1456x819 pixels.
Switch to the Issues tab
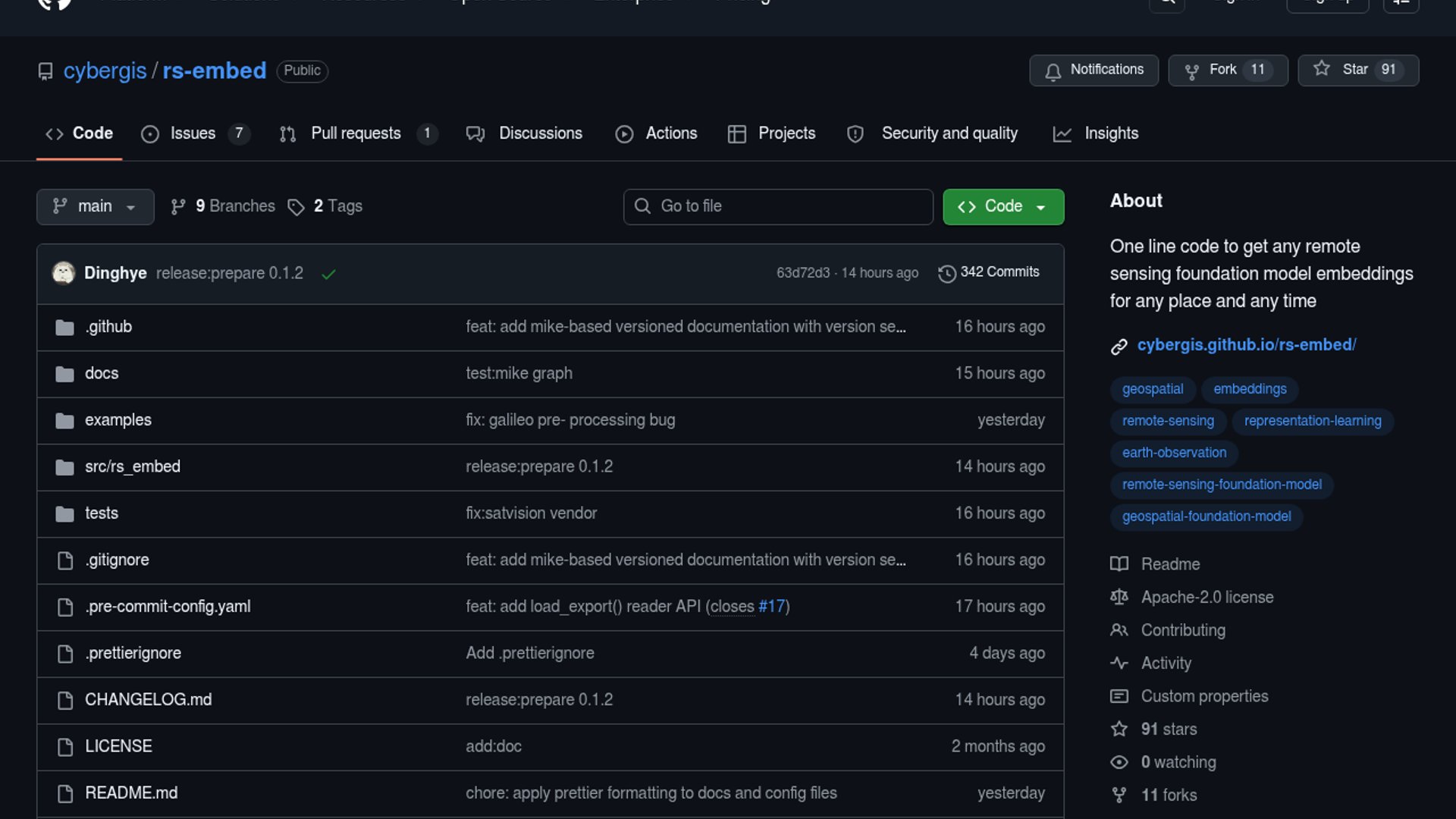tap(192, 133)
